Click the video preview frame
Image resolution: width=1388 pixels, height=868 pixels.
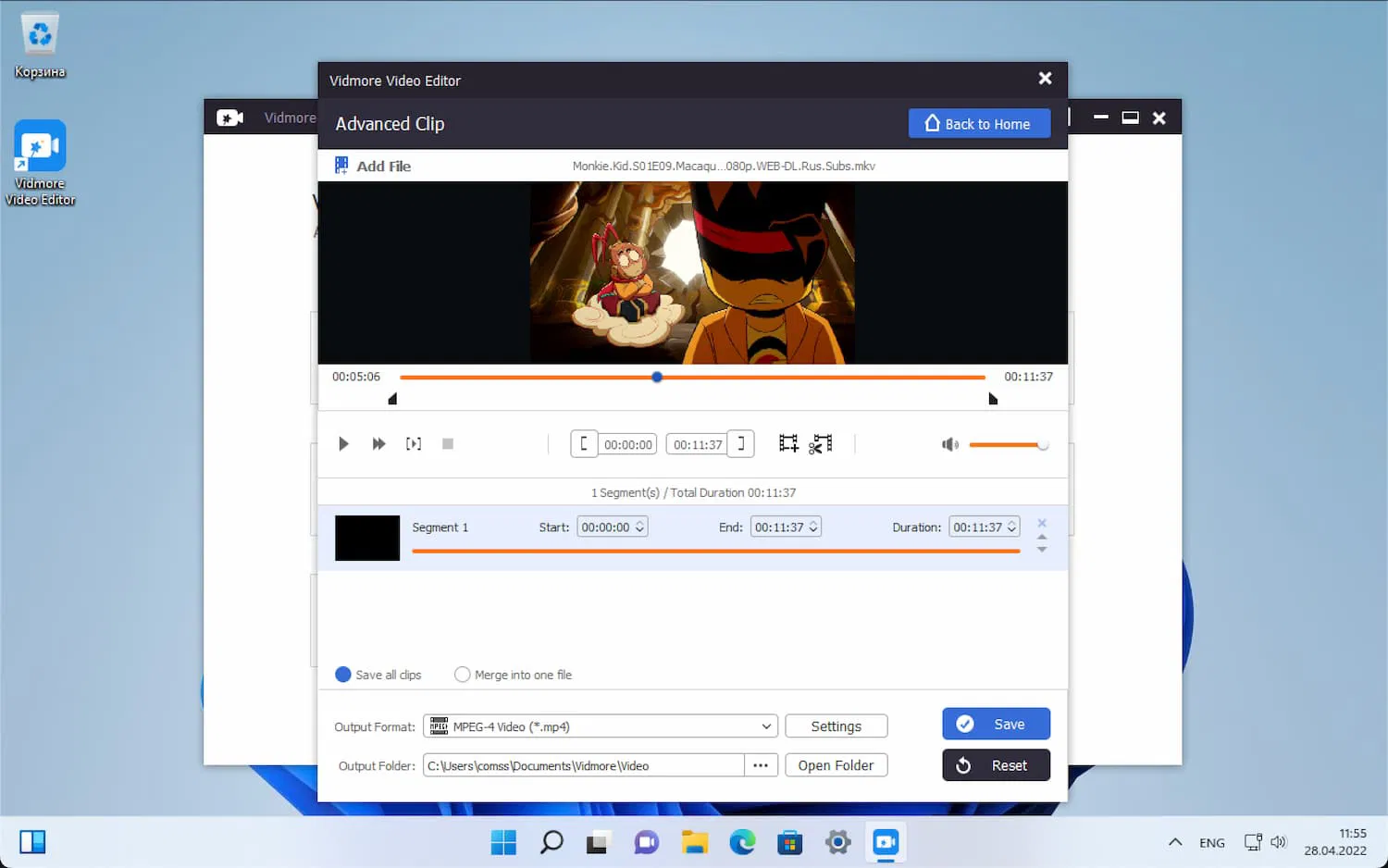(692, 273)
